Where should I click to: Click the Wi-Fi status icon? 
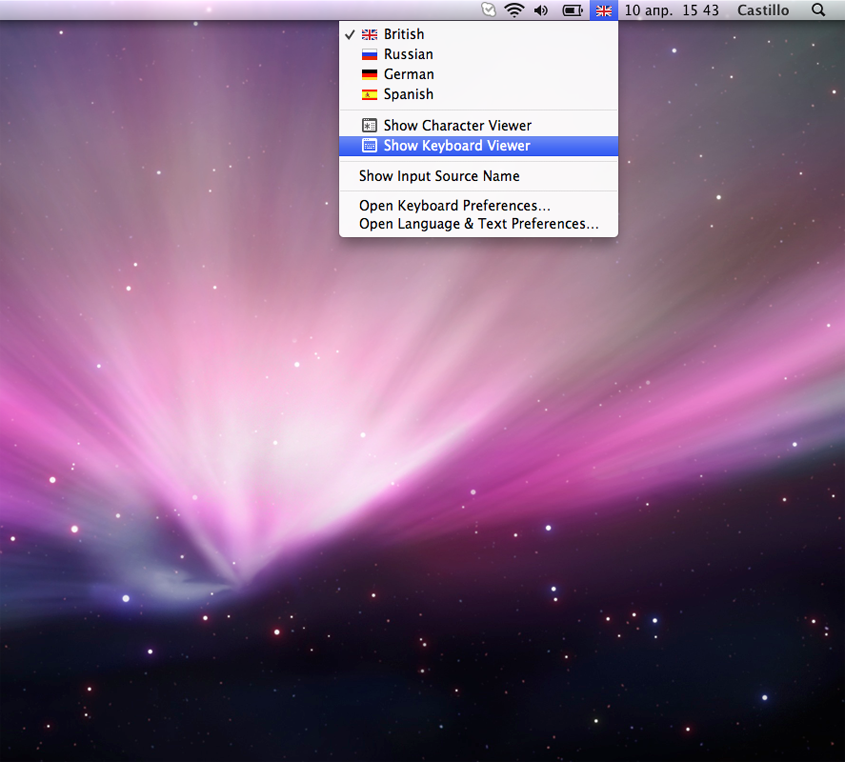514,10
